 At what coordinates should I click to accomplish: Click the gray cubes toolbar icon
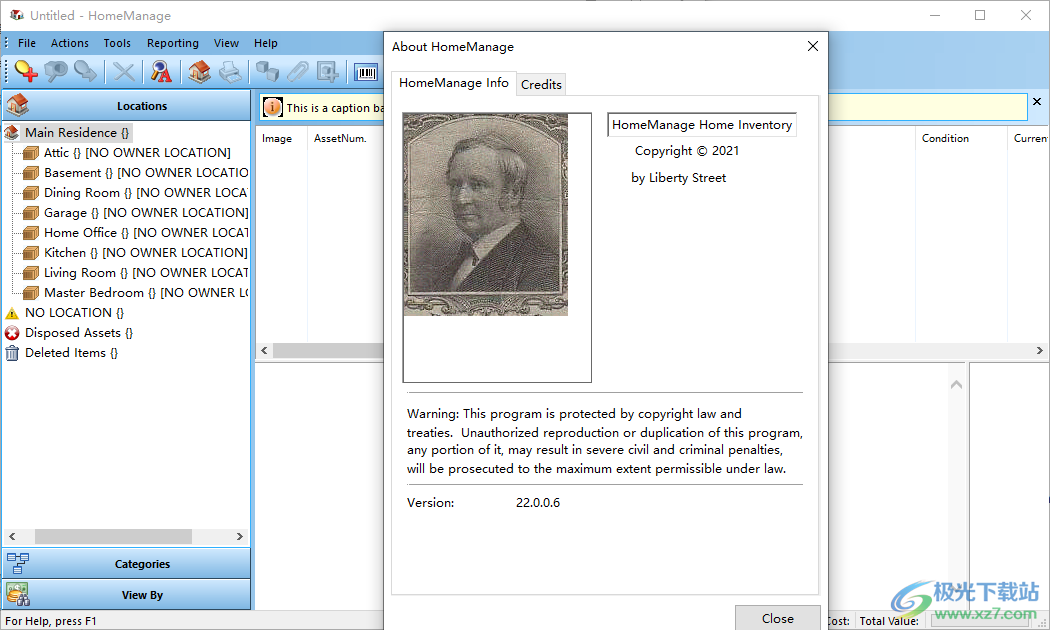click(x=267, y=71)
